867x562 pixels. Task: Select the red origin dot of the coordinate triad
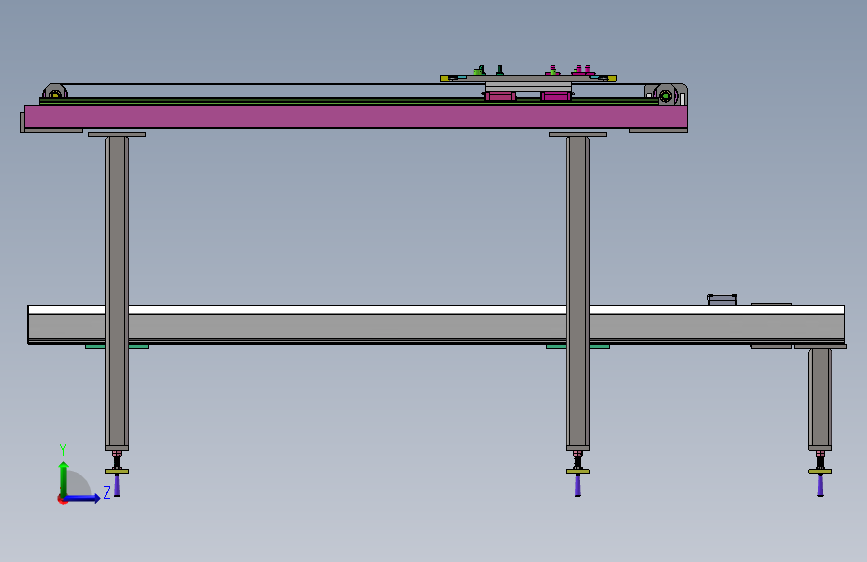point(62,499)
